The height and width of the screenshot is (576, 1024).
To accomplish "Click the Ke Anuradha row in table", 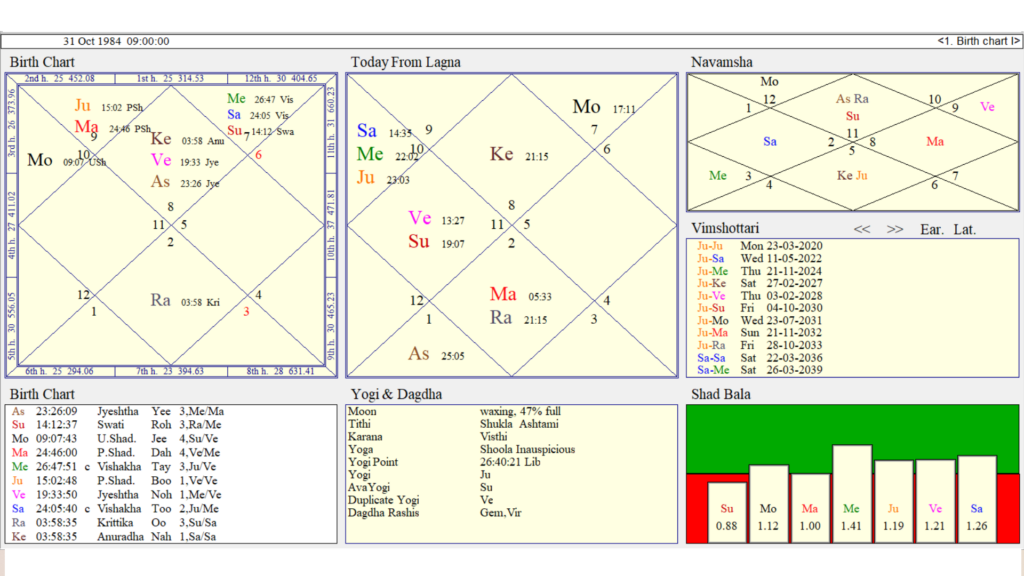I will [x=114, y=537].
